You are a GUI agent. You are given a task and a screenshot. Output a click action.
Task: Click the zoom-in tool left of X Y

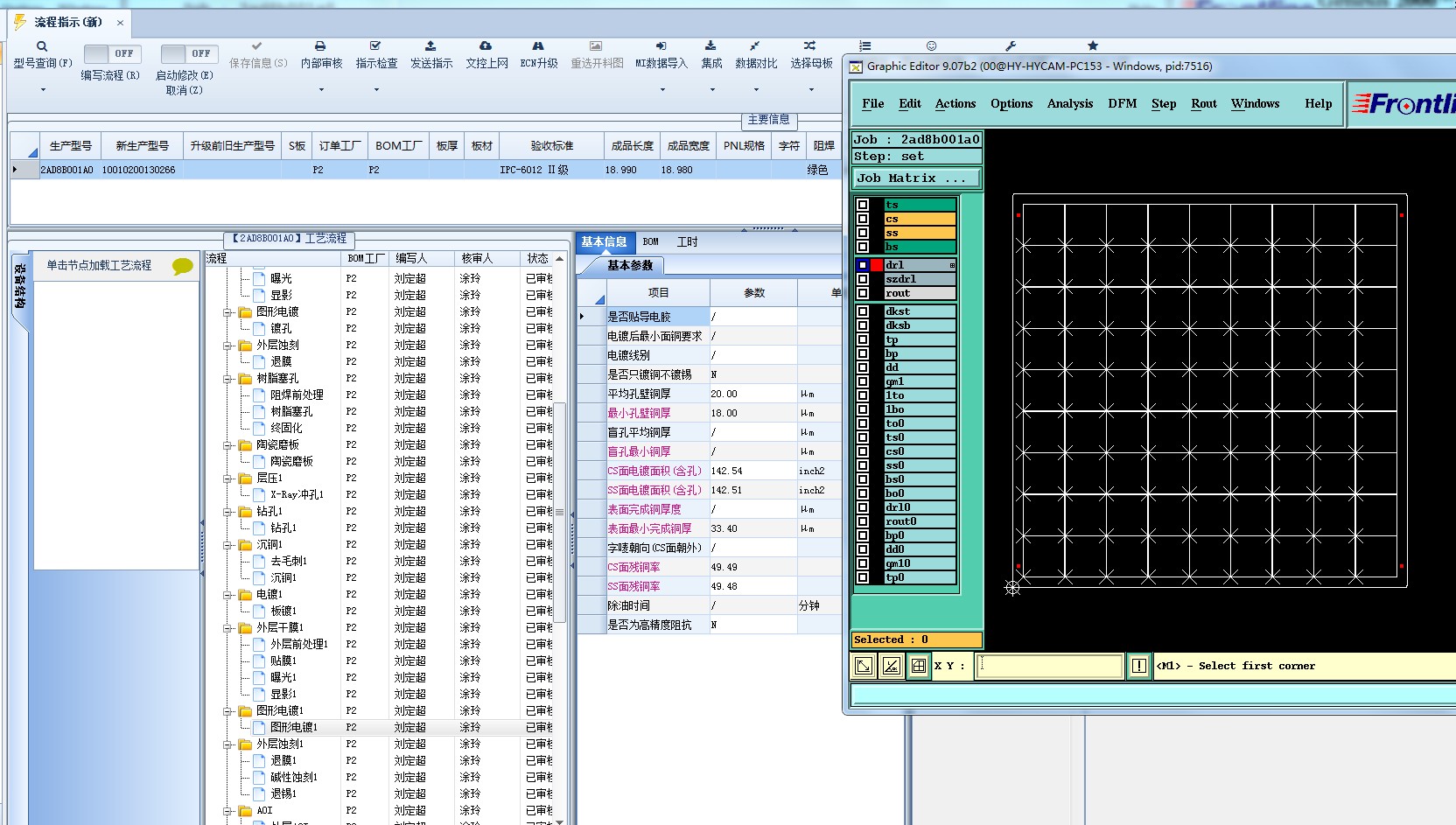864,666
